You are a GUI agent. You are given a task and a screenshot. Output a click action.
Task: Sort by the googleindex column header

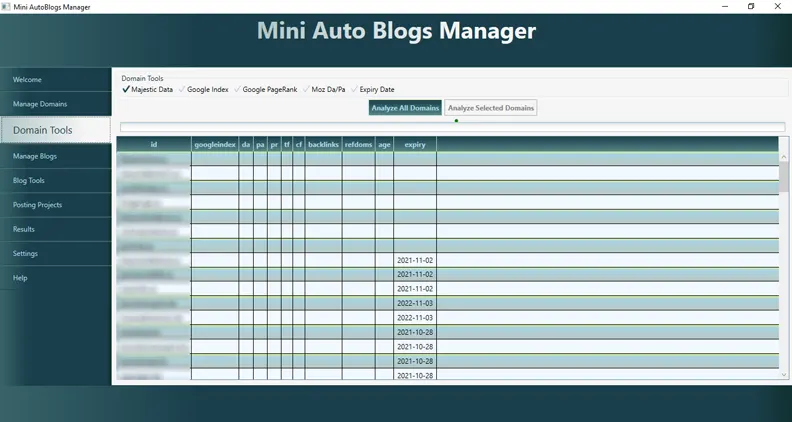pos(215,144)
